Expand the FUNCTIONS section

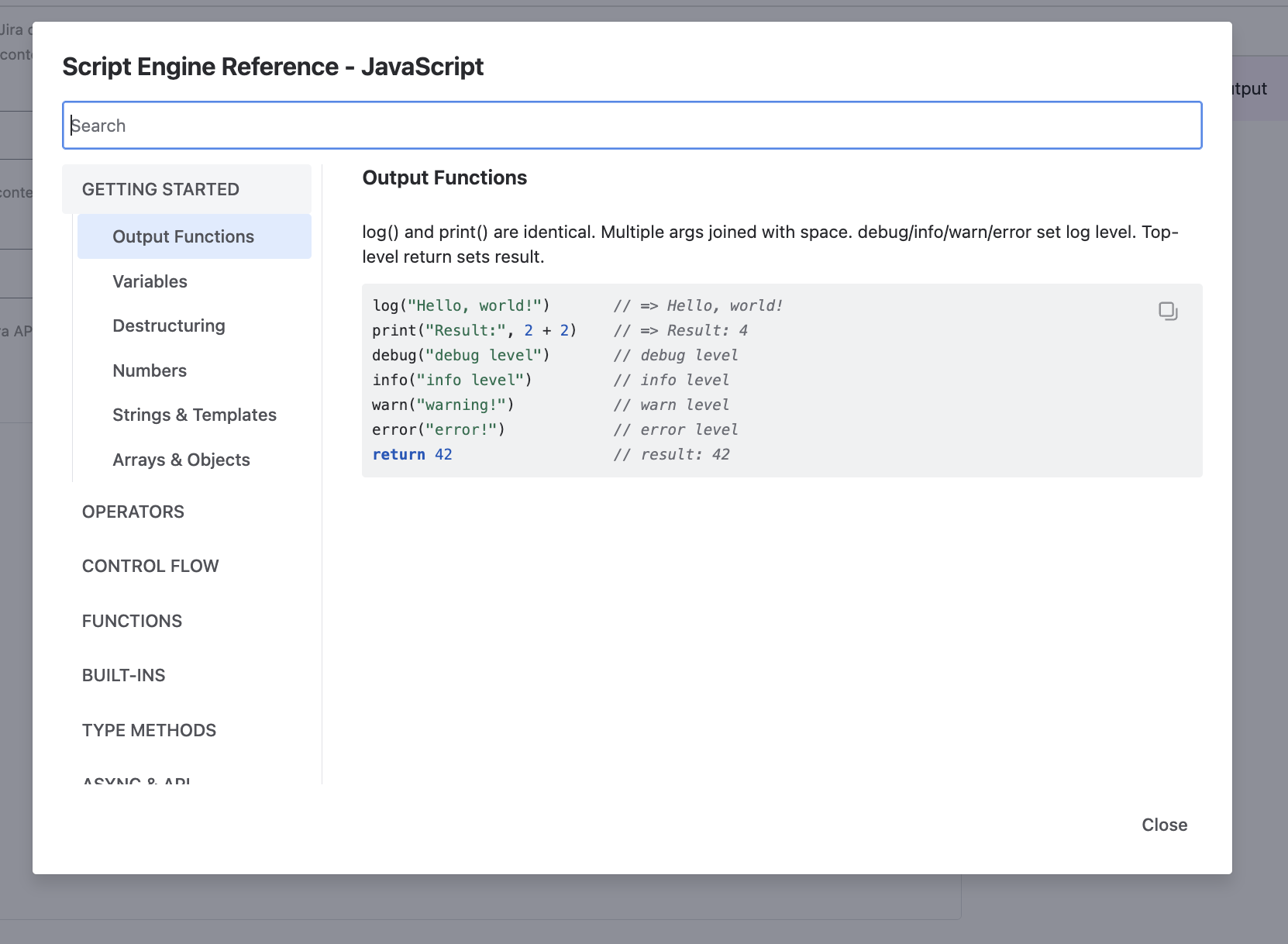pos(133,621)
